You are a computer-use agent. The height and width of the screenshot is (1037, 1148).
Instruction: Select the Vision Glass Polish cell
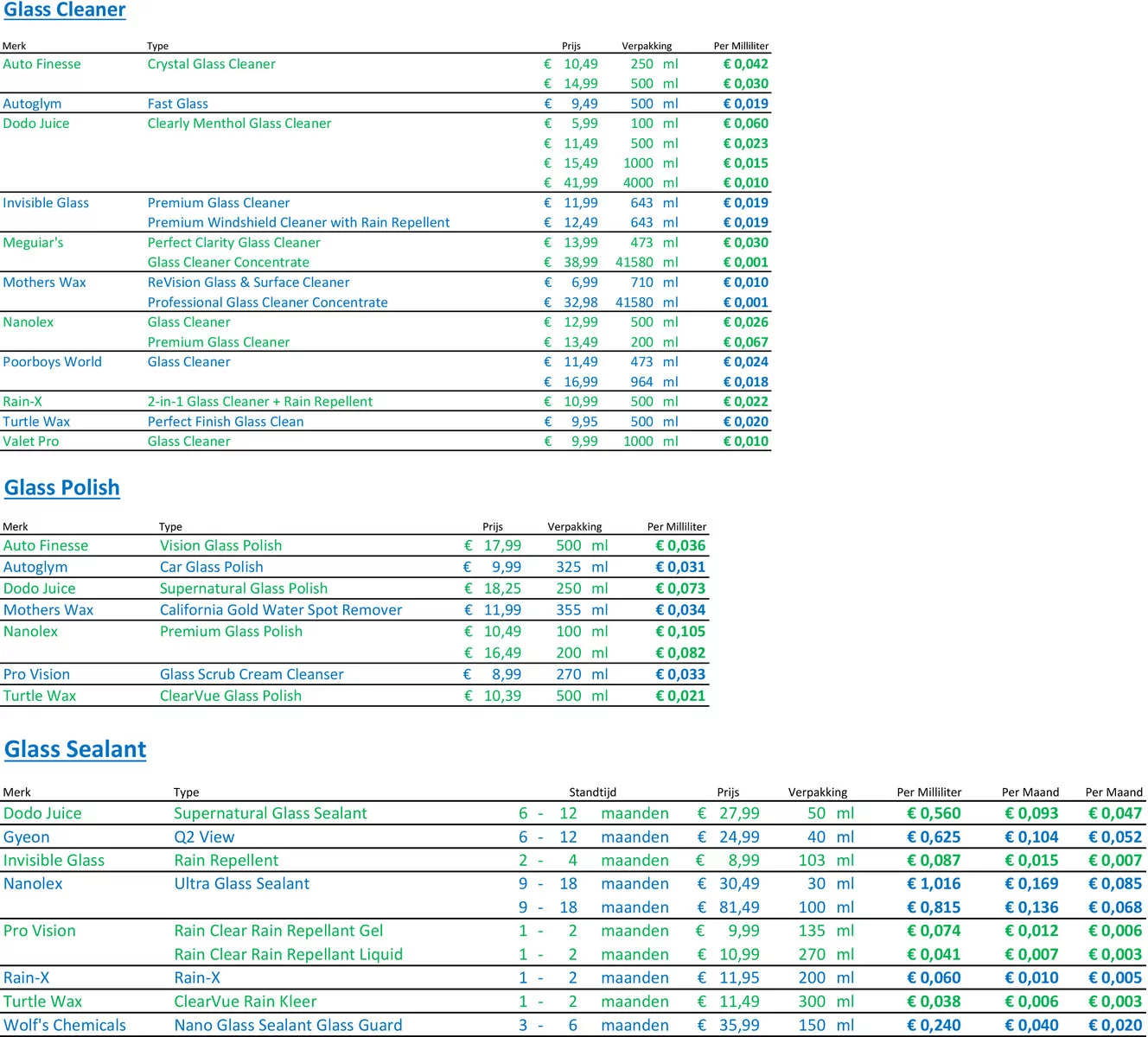[x=221, y=546]
